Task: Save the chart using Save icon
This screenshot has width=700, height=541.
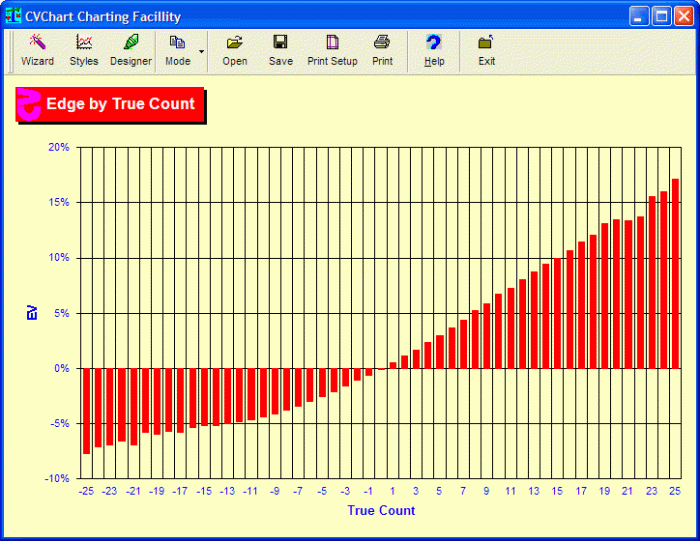Action: click(281, 49)
